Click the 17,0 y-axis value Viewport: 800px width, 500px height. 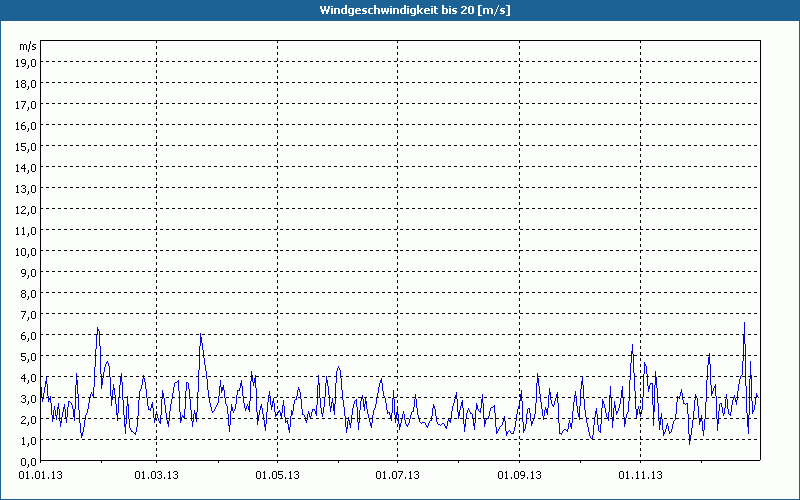tap(26, 105)
